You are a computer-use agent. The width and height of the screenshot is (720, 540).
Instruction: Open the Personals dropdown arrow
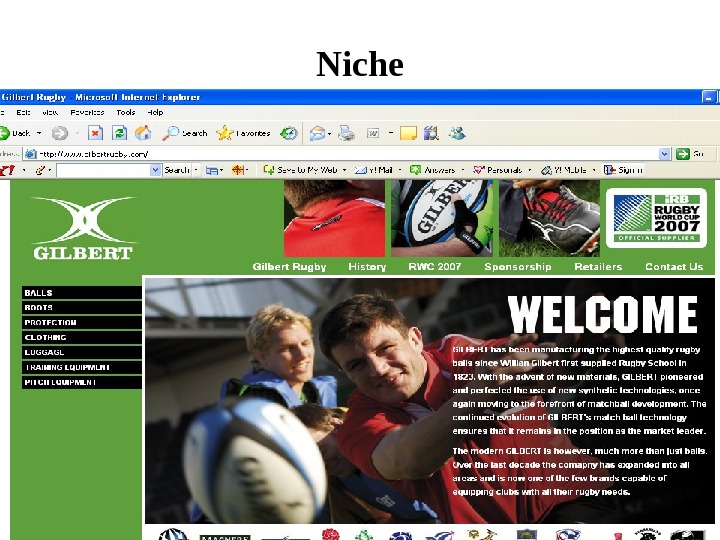529,170
